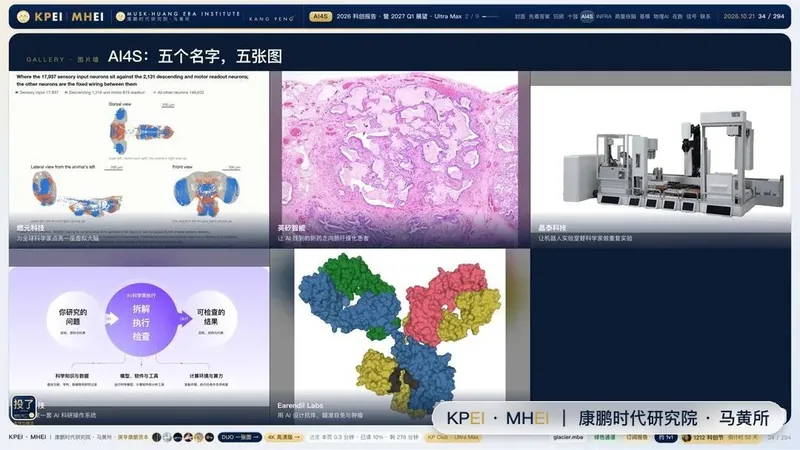Click the 2026.10.21 date label
This screenshot has width=800, height=450.
[739, 16]
